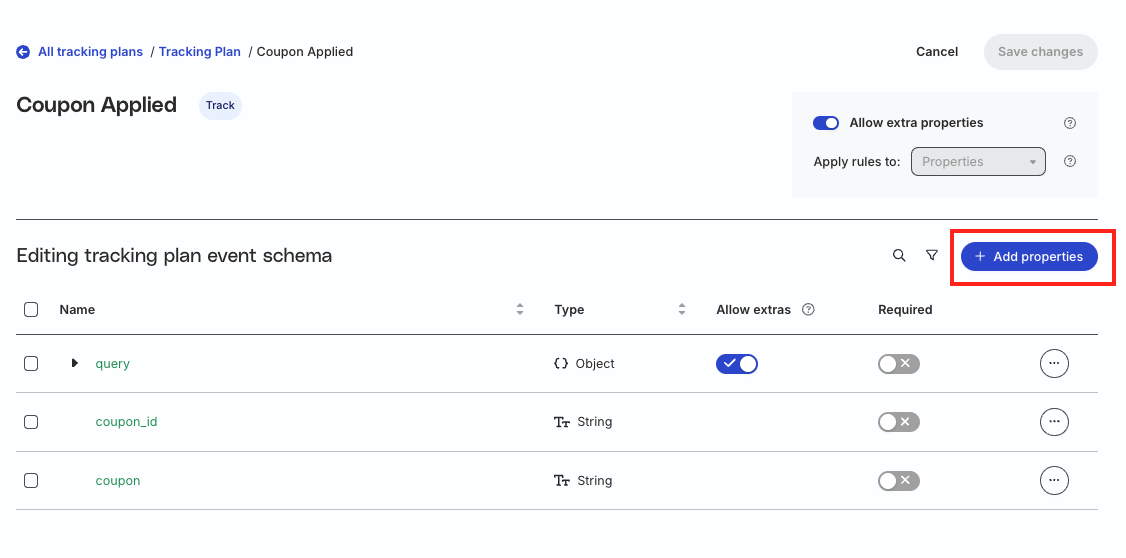The width and height of the screenshot is (1126, 558).
Task: Click the back arrow icon beside All tracking plans
Action: click(23, 52)
